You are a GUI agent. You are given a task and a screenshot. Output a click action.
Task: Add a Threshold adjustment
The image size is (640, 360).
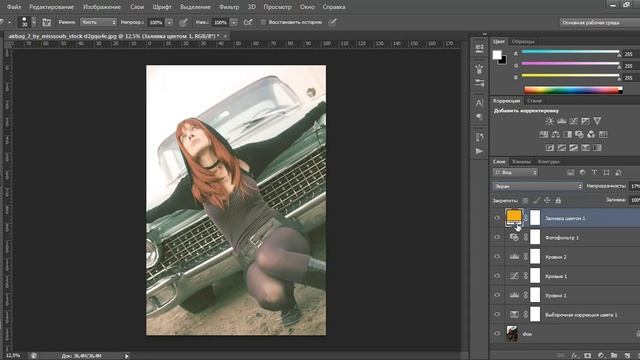point(573,148)
